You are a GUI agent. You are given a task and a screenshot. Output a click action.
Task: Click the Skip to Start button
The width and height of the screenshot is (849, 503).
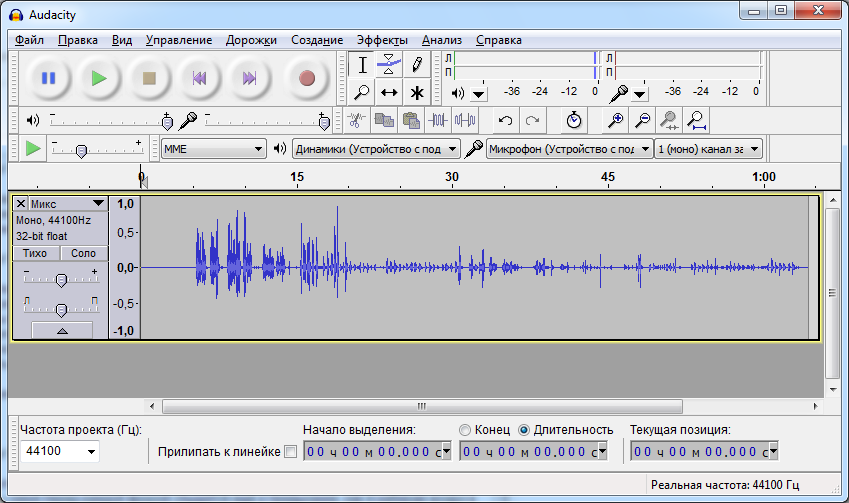coord(200,78)
